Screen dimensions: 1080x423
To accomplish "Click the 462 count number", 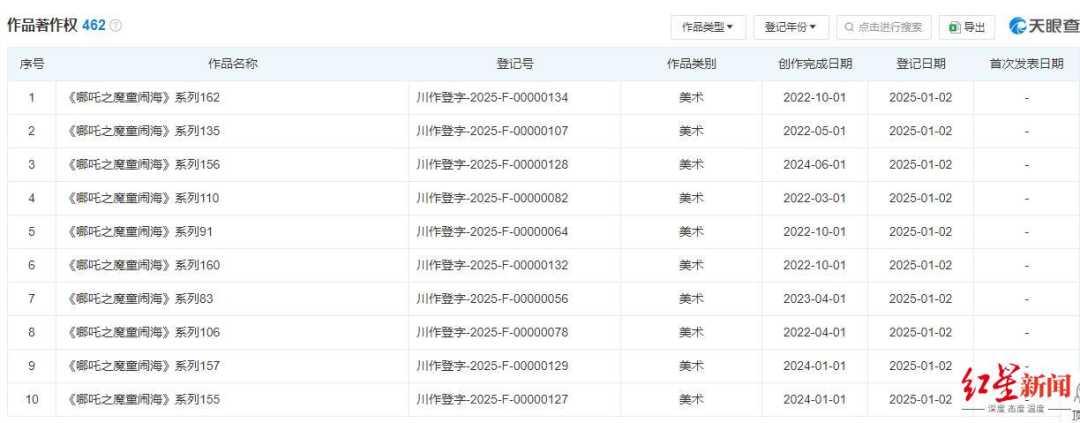I will click(x=94, y=25).
